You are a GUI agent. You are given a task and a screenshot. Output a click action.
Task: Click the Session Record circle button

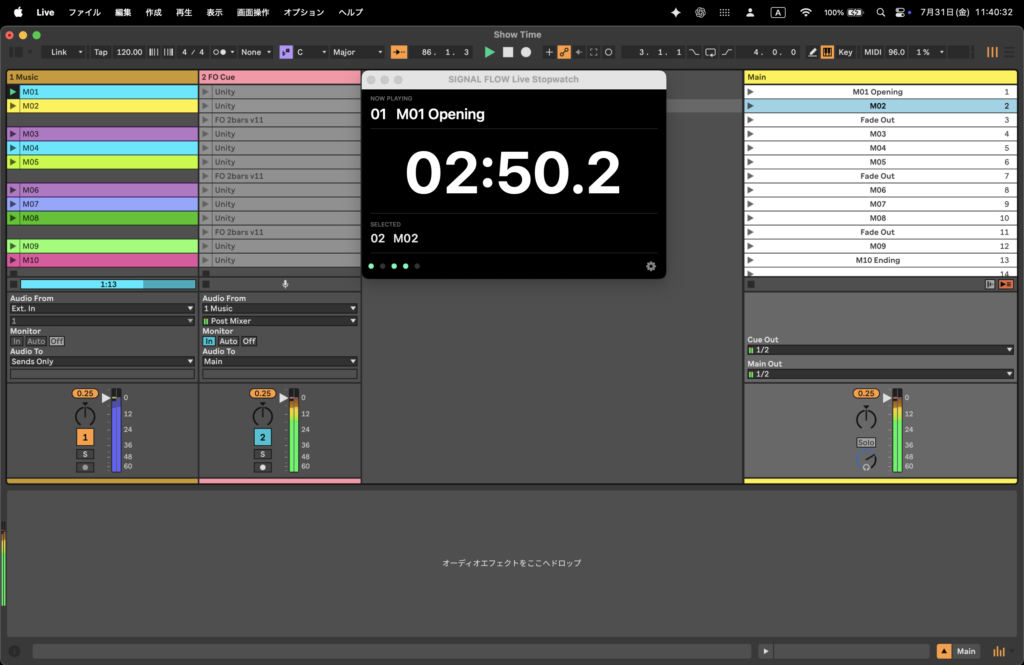pyautogui.click(x=609, y=52)
